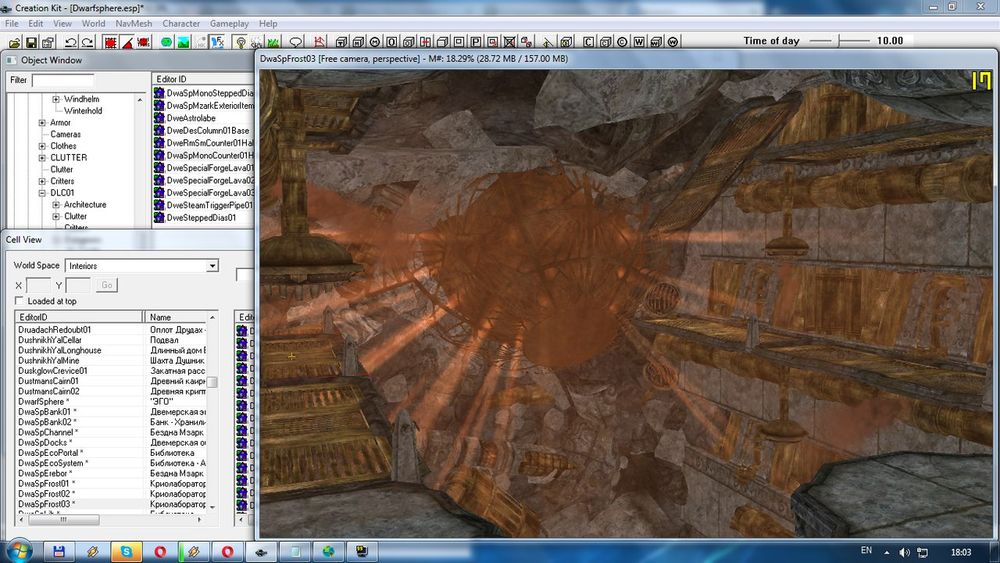Expand the Armor tree node
This screenshot has height=563, width=1000.
tap(42, 123)
